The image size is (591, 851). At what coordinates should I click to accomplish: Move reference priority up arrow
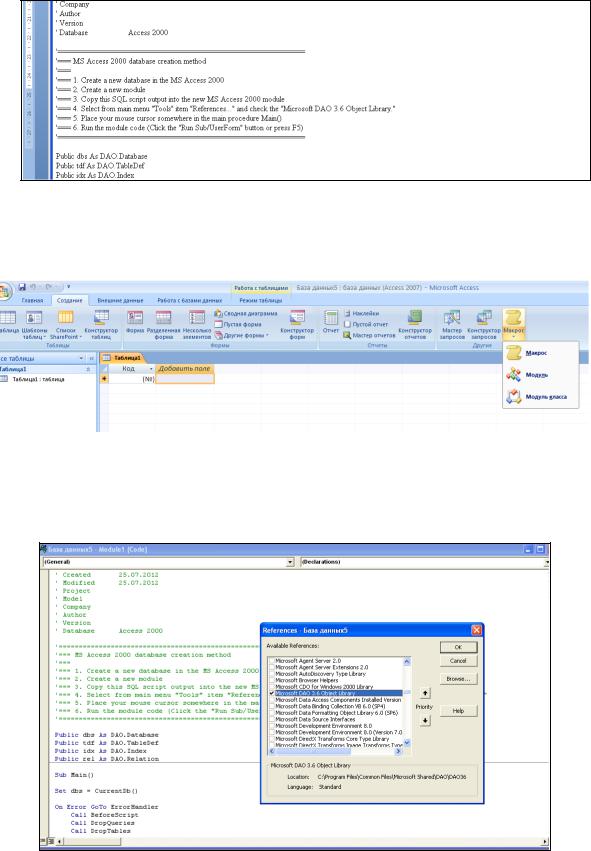coord(425,694)
